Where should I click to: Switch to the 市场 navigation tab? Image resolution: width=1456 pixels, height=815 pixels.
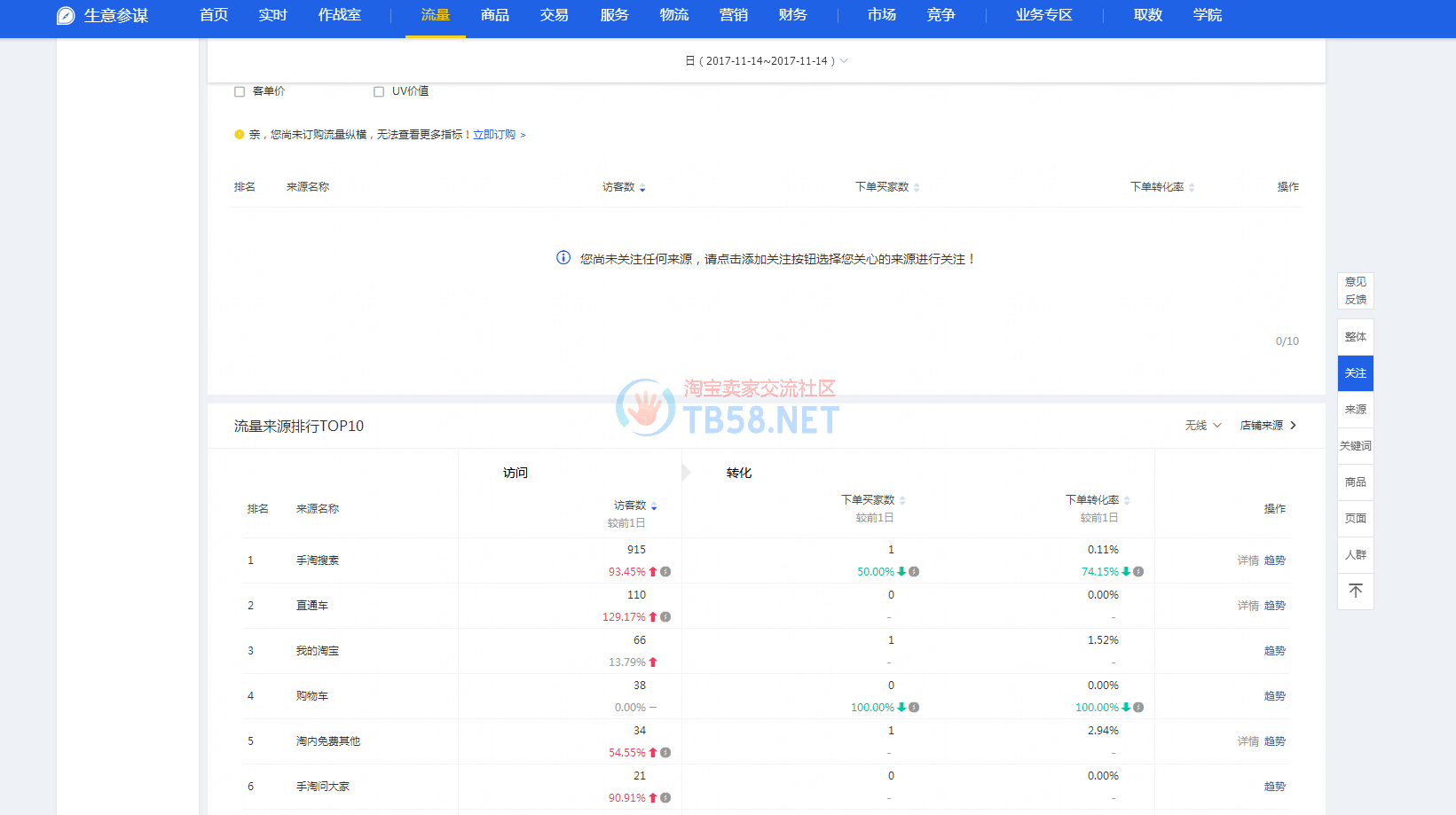881,15
